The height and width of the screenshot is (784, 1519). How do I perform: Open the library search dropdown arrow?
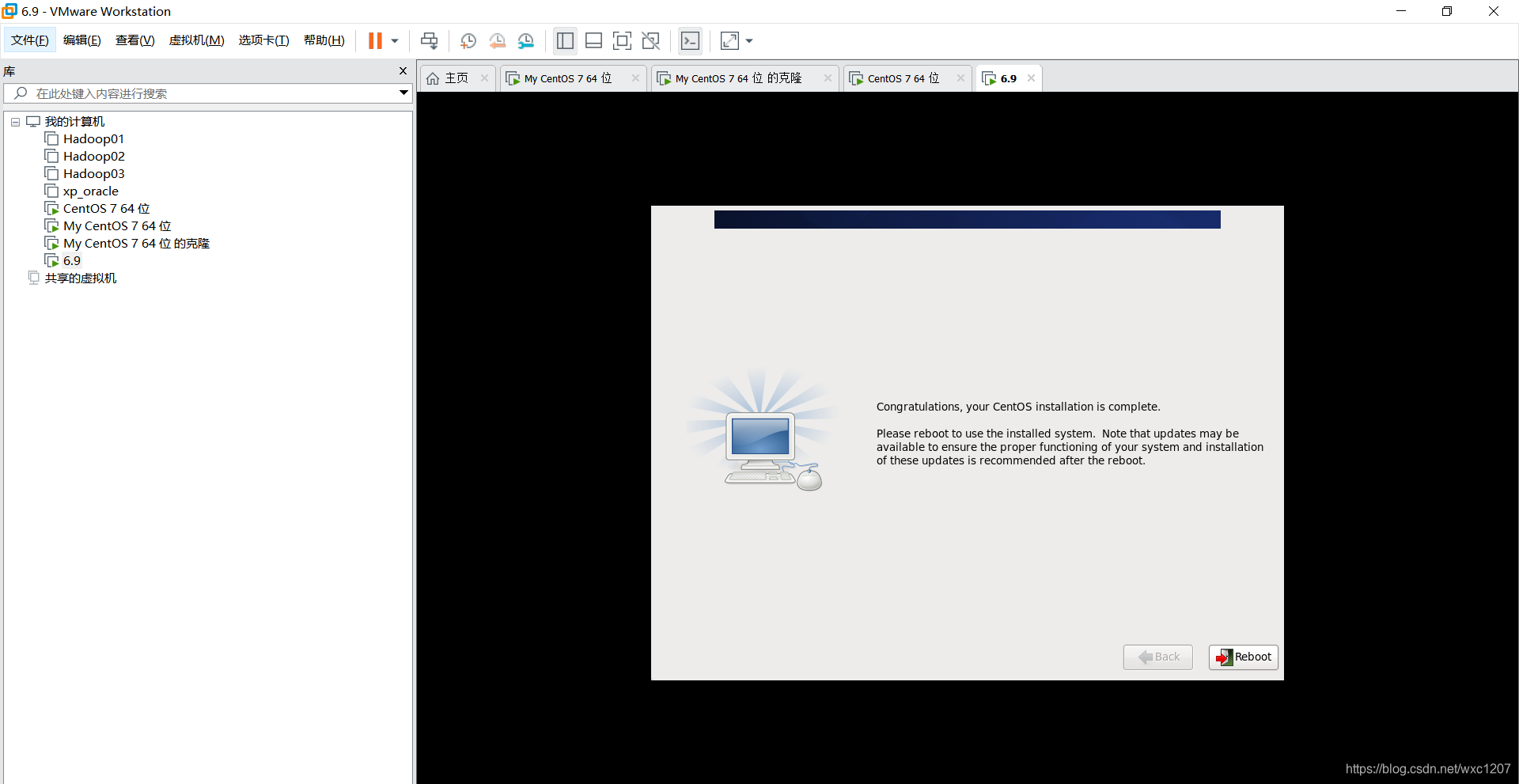(x=403, y=93)
